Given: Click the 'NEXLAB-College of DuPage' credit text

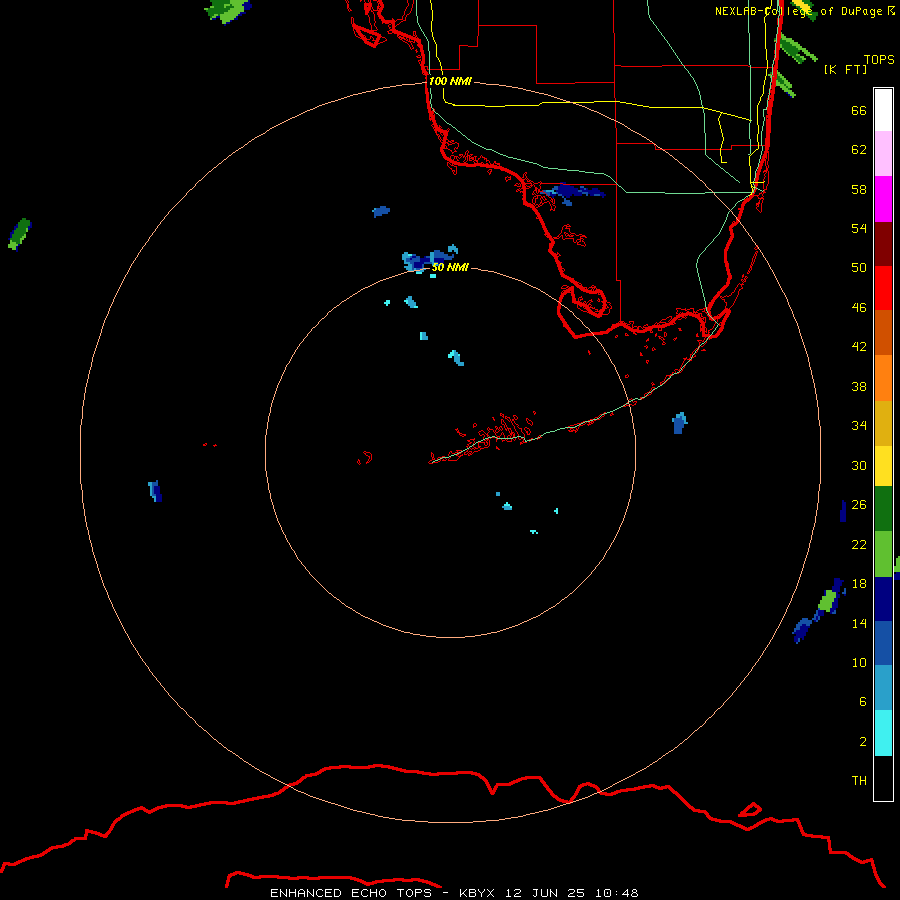Looking at the screenshot, I should [799, 11].
